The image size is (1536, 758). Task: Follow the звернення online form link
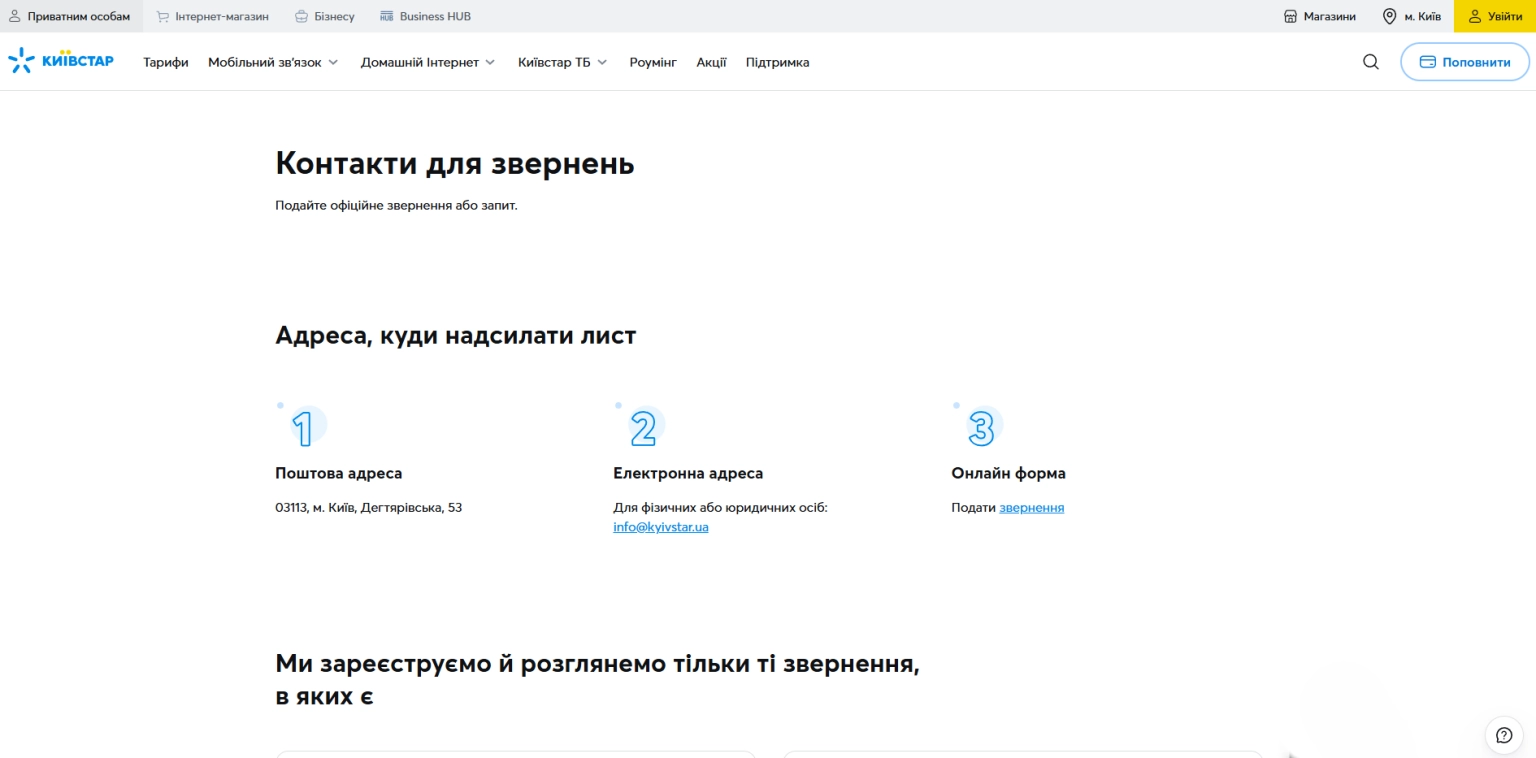coord(1032,507)
